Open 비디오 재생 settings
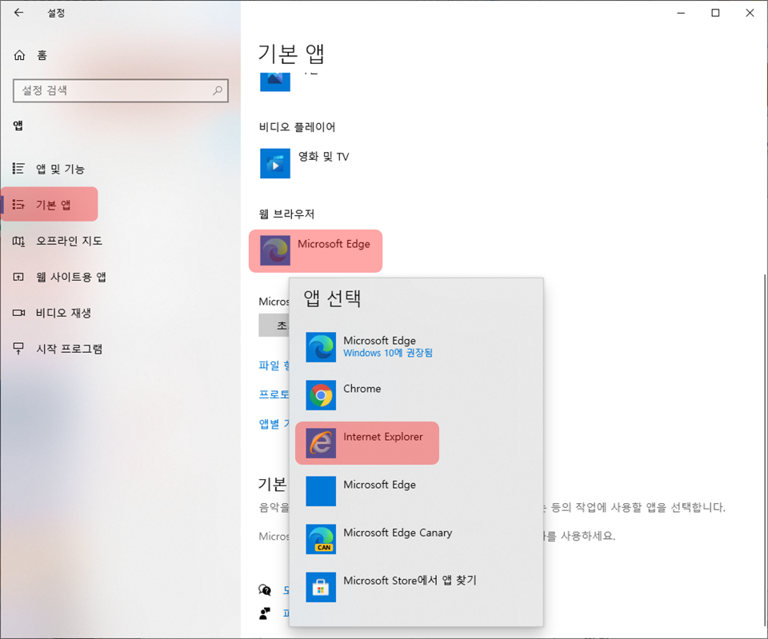Image resolution: width=768 pixels, height=639 pixels. (x=52, y=313)
